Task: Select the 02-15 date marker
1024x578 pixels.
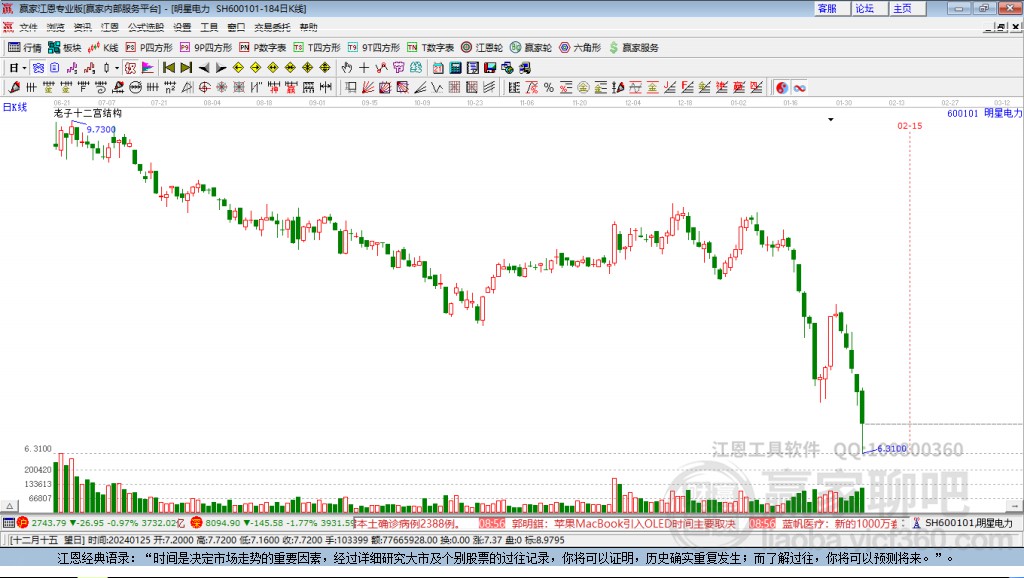Action: click(910, 125)
